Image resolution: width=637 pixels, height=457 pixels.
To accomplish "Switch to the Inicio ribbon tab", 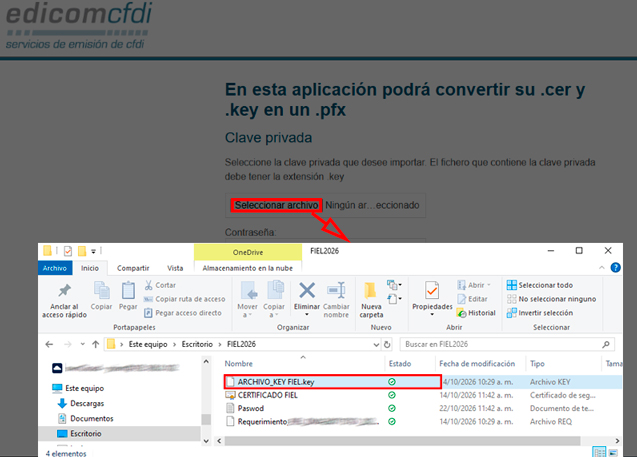I will click(90, 268).
